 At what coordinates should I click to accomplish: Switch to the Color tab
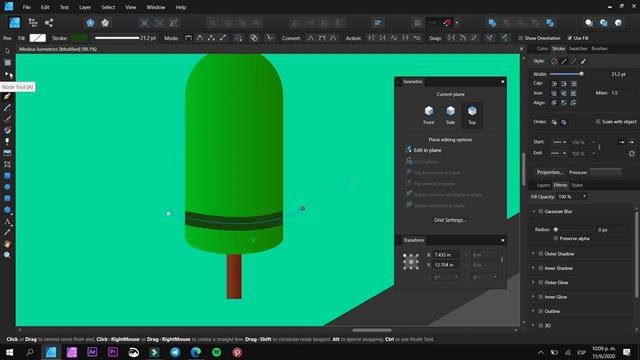pos(542,49)
